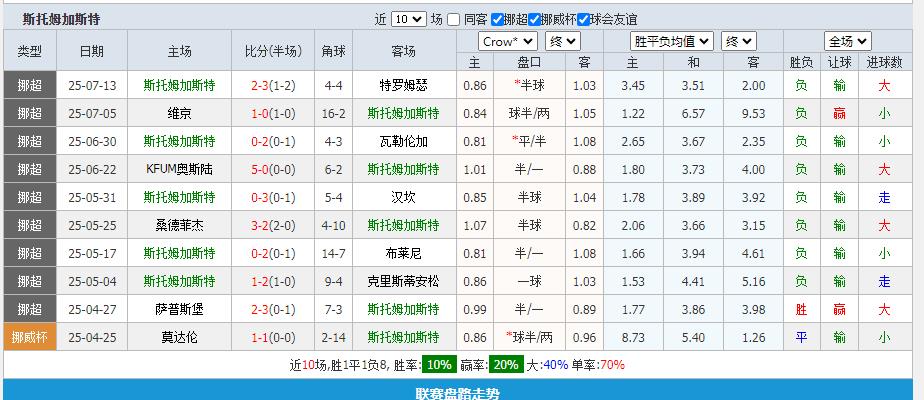Click the KFUM奥斯陆 team name
The height and width of the screenshot is (400, 924).
180,169
